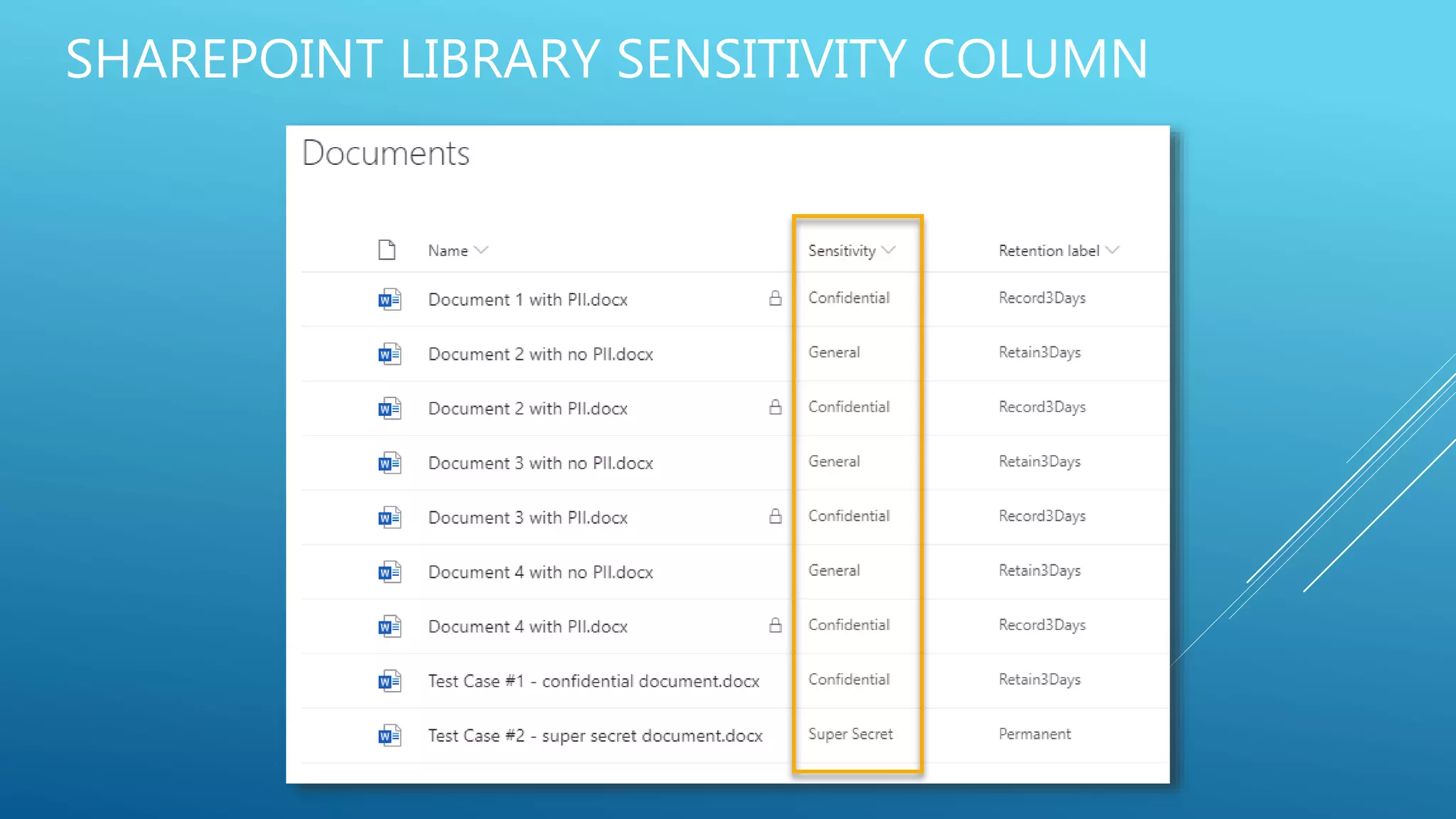The width and height of the screenshot is (1456, 819).
Task: Click Word icon for Test Case #1 document
Action: pos(390,681)
